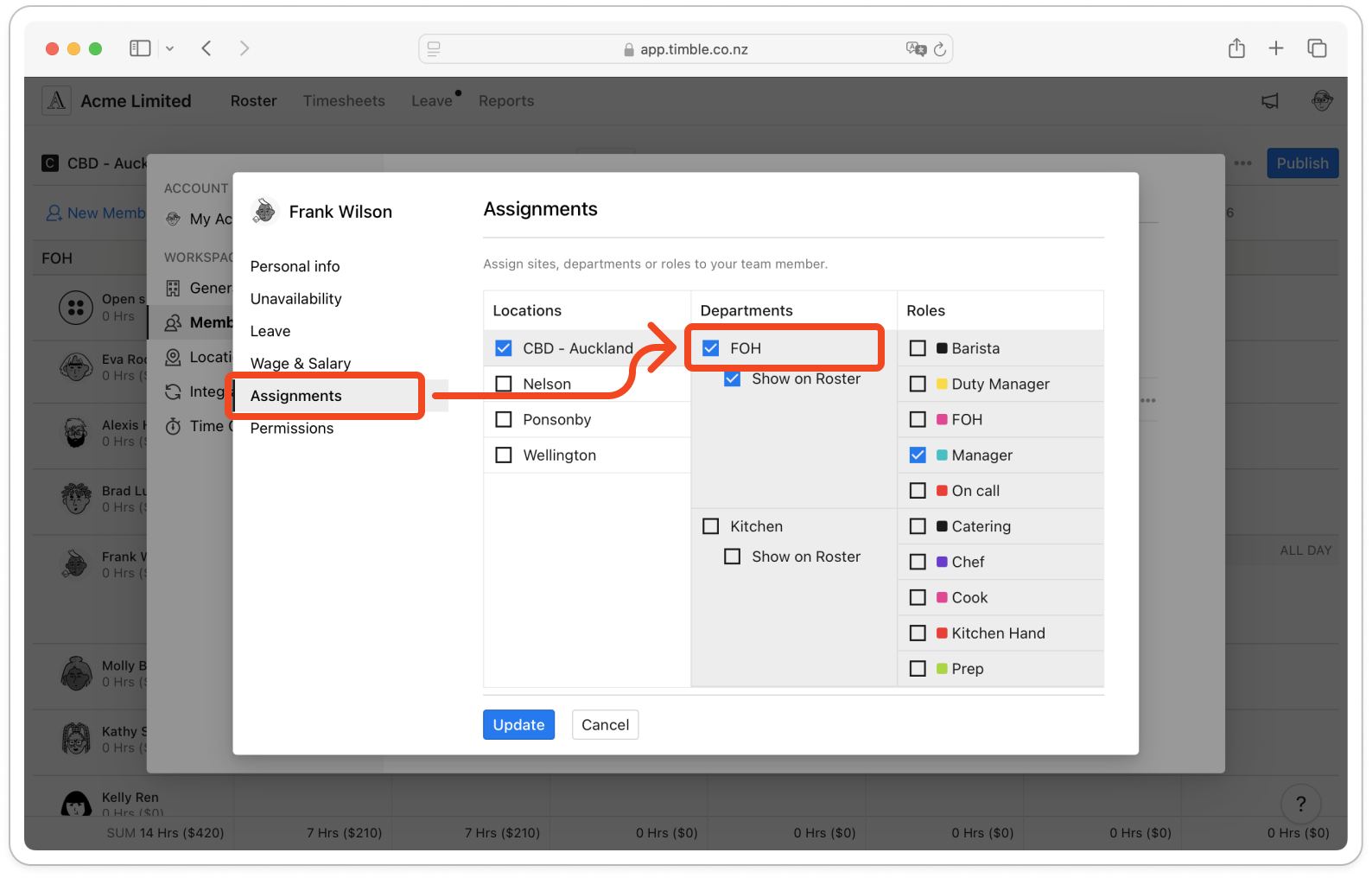Tick the Barista role checkbox
Screen dimensions: 1372x878
pos(918,348)
